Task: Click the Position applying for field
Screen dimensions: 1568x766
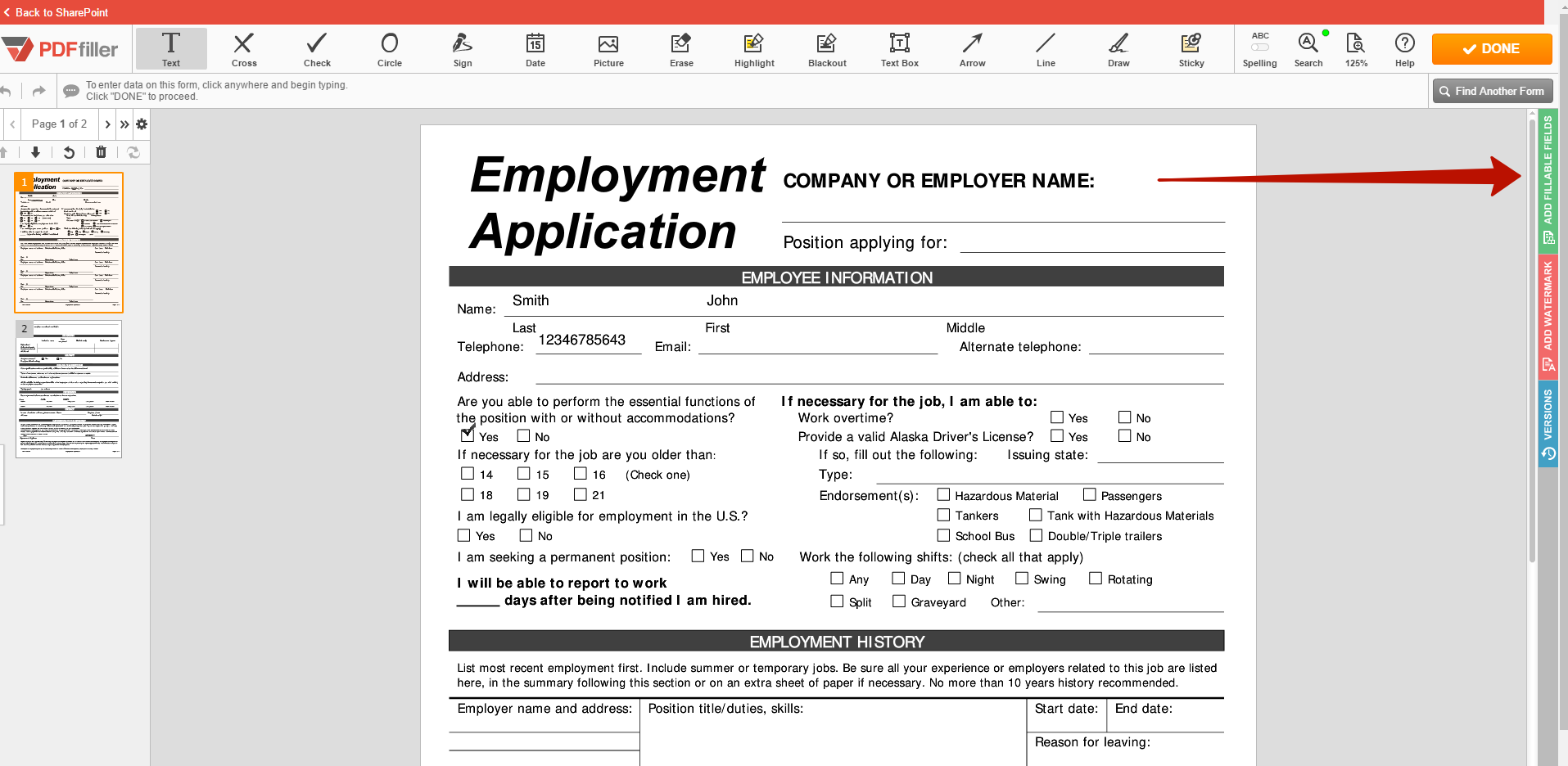Action: coord(1092,243)
